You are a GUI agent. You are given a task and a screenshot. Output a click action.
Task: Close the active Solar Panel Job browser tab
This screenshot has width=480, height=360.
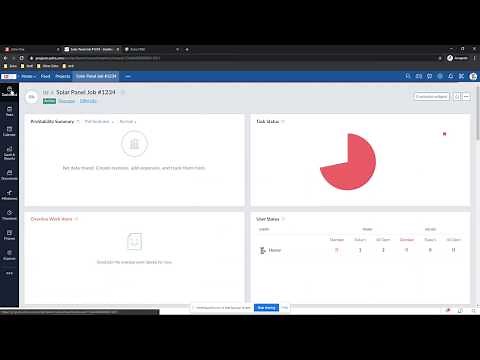pos(117,49)
